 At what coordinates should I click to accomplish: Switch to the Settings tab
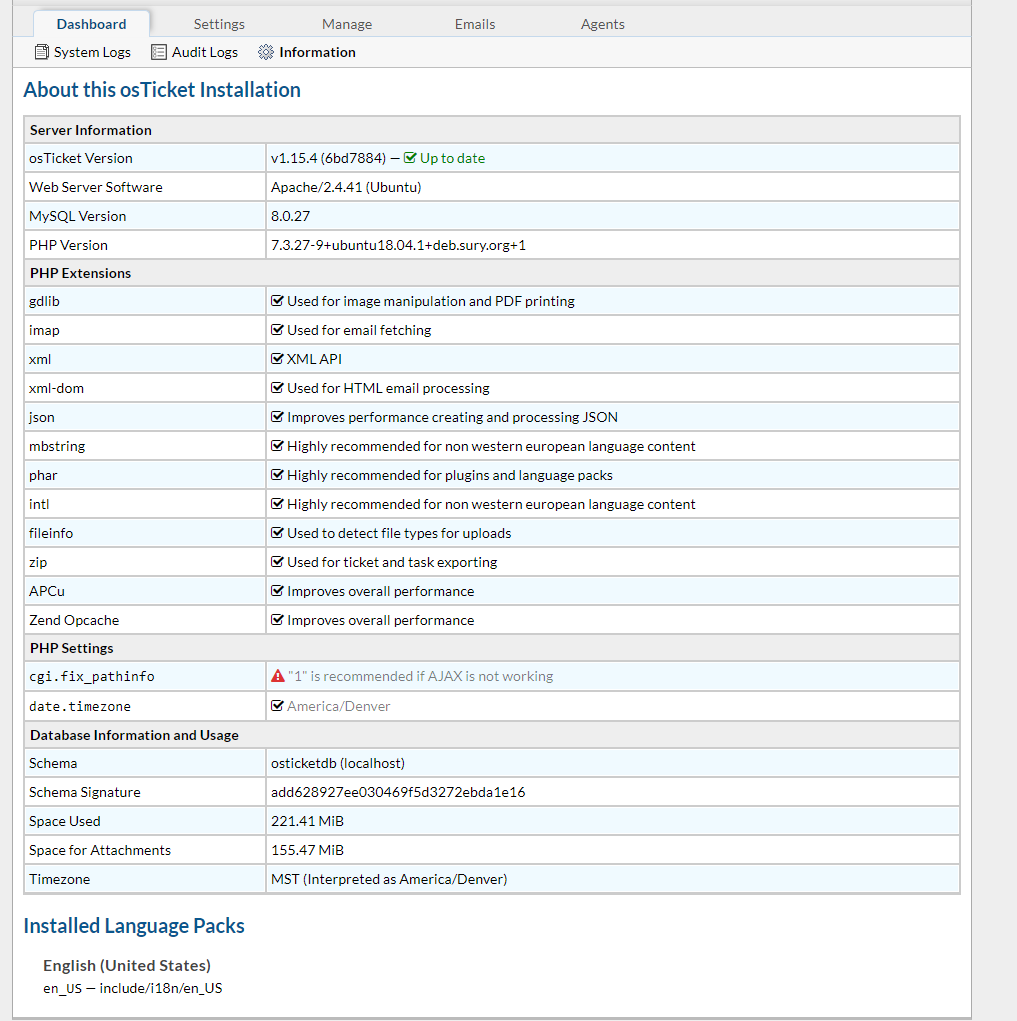(219, 24)
